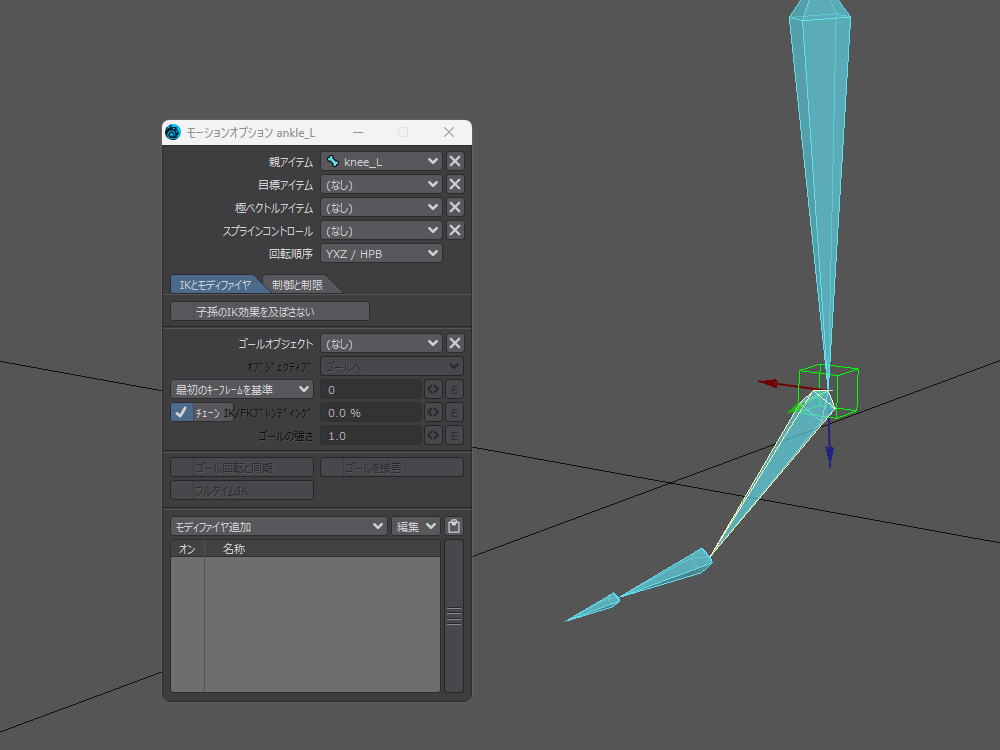
Task: Clear the ゴールオブジェクト goal object
Action: click(x=454, y=343)
